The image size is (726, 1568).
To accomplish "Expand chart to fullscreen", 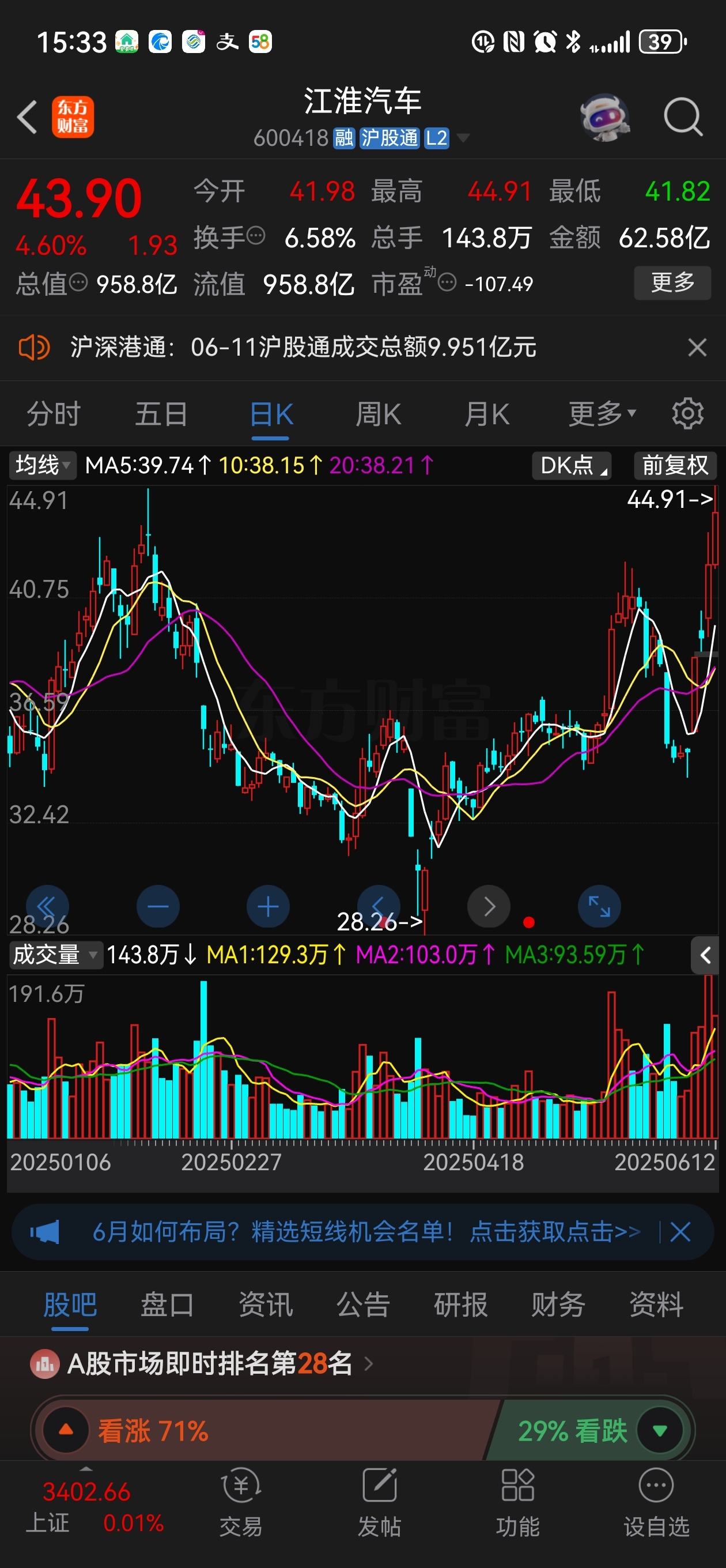I will point(599,906).
